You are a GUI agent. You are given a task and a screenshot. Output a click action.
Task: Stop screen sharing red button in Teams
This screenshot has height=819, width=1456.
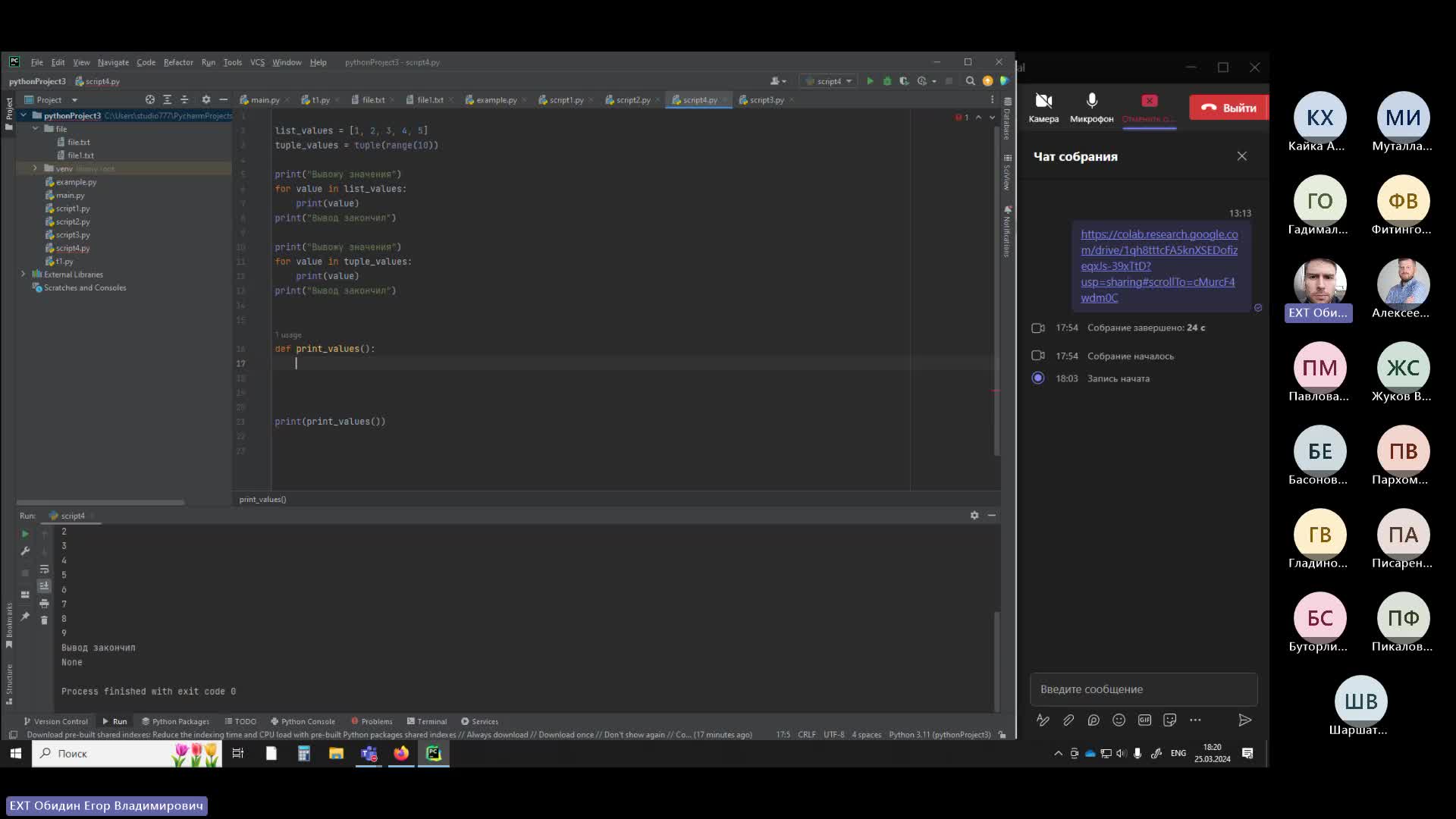[1149, 107]
